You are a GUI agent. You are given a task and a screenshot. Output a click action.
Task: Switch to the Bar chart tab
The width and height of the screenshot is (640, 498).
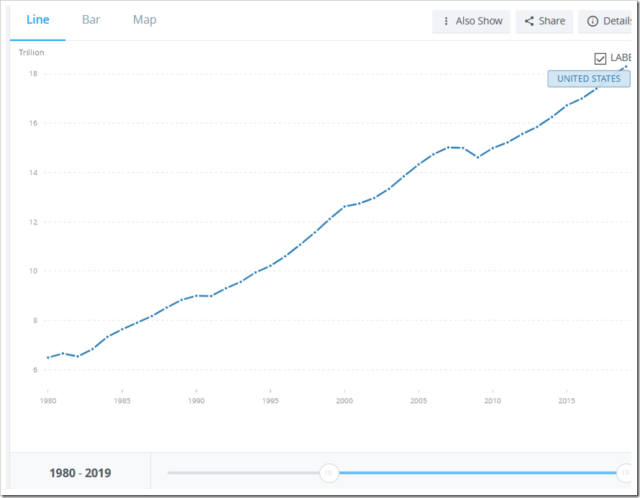pyautogui.click(x=91, y=20)
